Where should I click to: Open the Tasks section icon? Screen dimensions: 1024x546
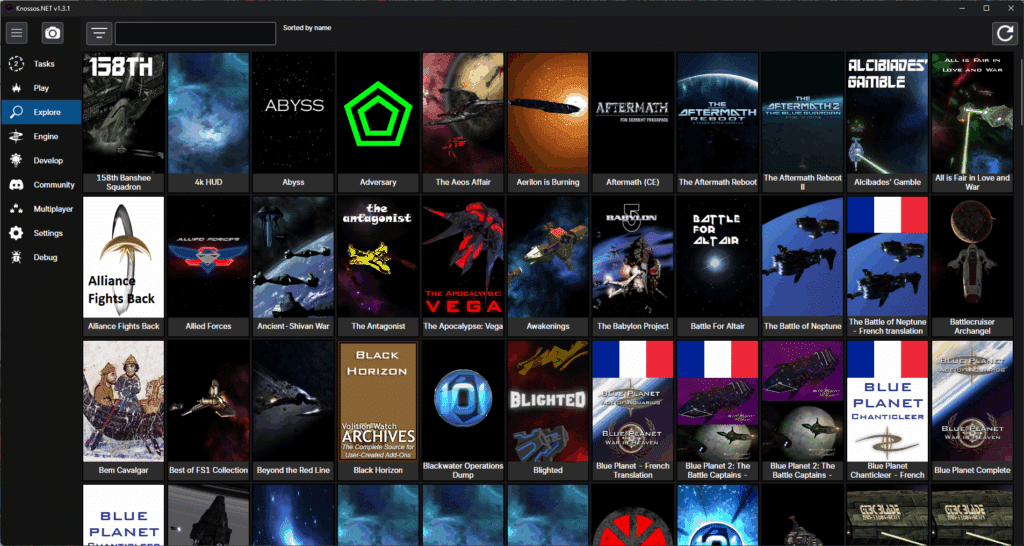pos(16,64)
